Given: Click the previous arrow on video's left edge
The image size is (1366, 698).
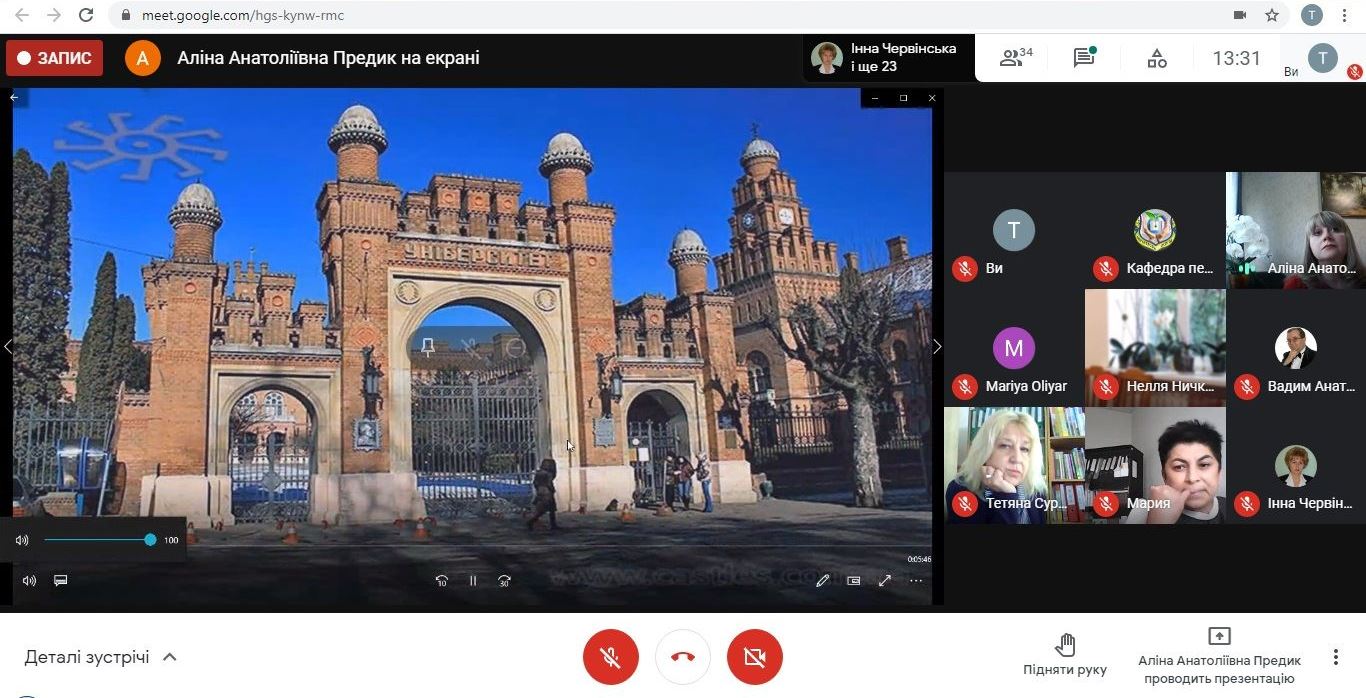Looking at the screenshot, I should (x=8, y=347).
